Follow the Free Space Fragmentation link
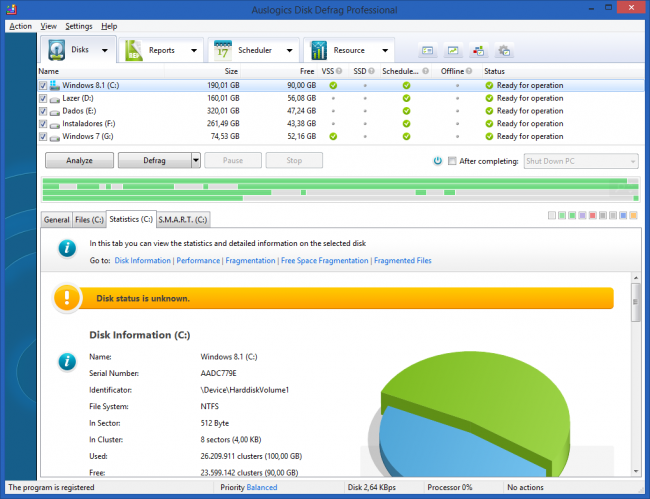 point(325,260)
